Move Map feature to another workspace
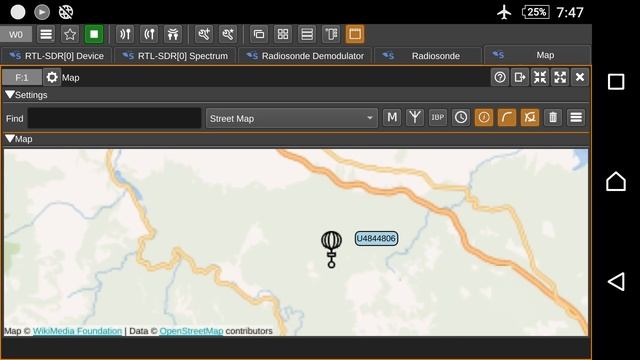This screenshot has height=360, width=640. click(520, 77)
